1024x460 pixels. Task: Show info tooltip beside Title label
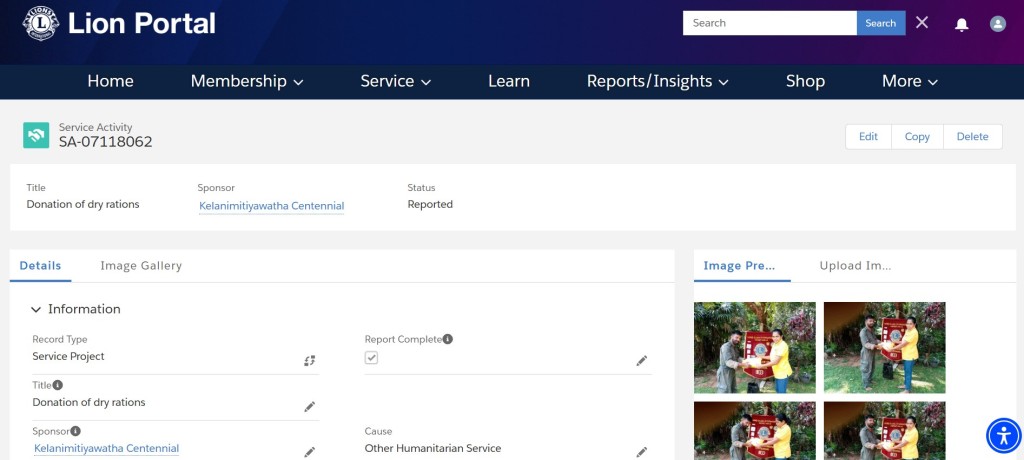57,385
